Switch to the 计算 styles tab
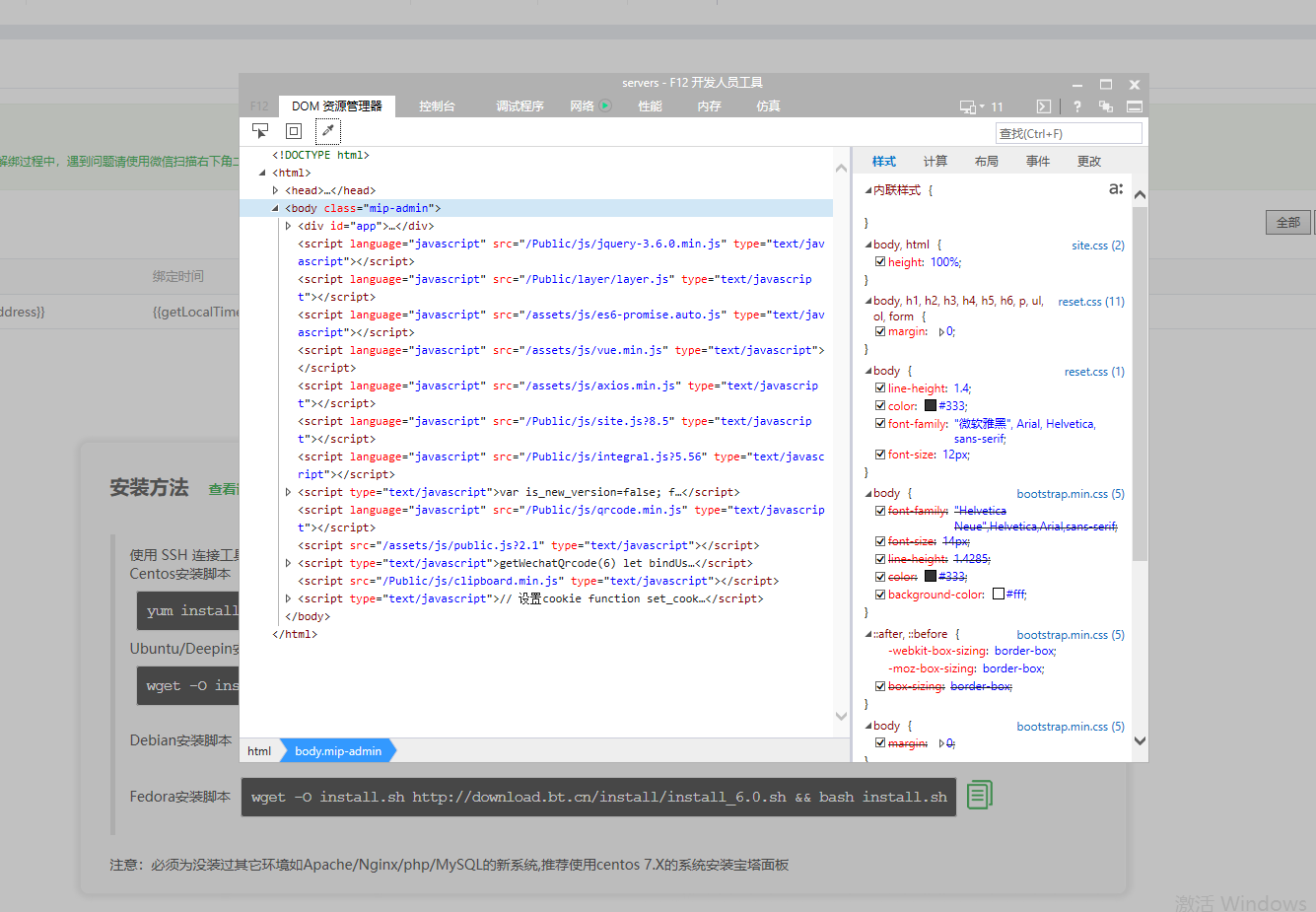This screenshot has width=1316, height=912. coord(935,162)
